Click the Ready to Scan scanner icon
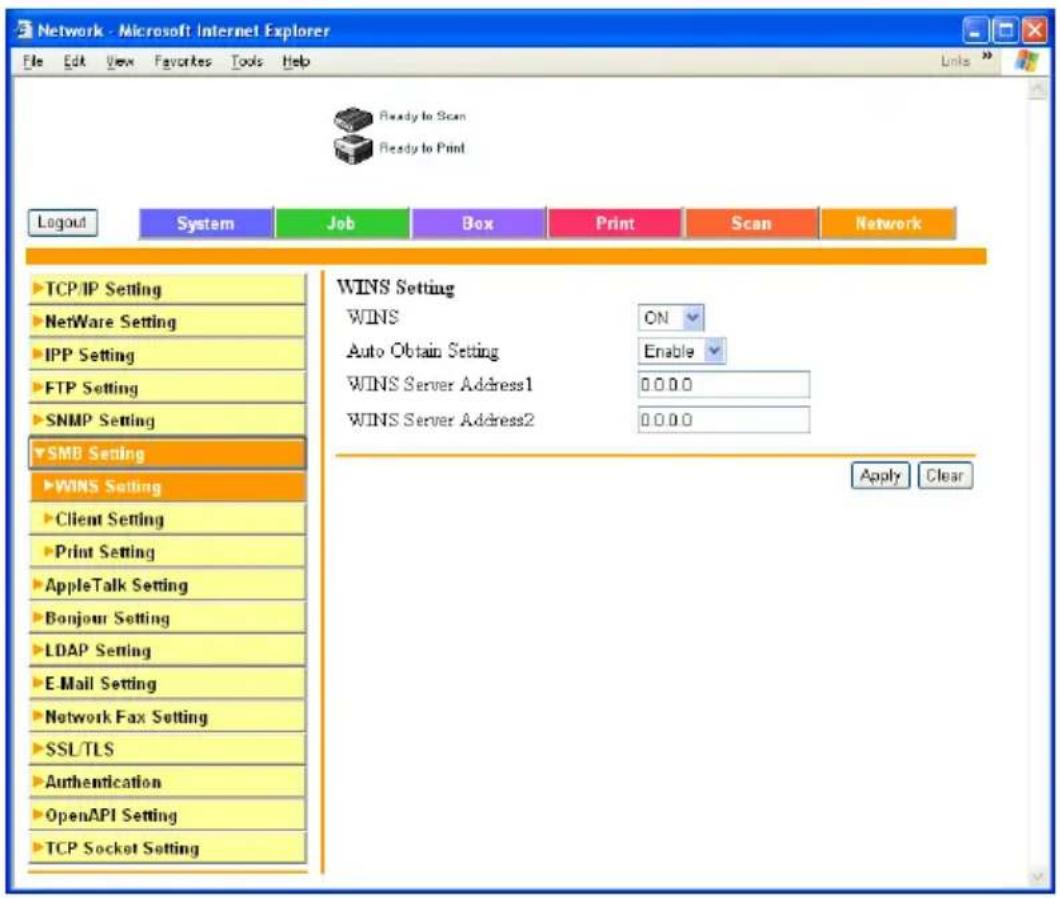 pos(353,118)
